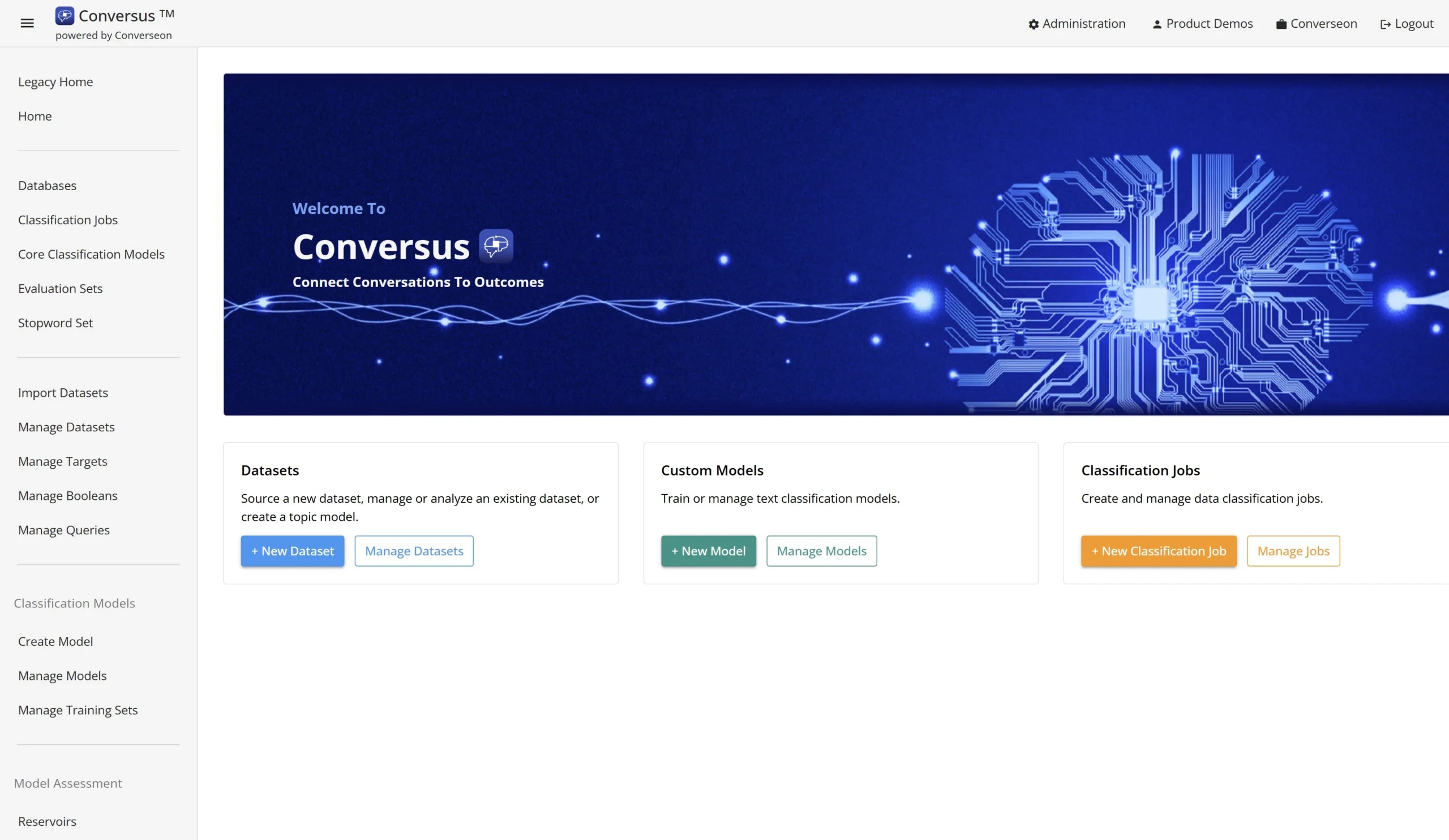
Task: Click the Manage Jobs button
Action: [x=1293, y=551]
